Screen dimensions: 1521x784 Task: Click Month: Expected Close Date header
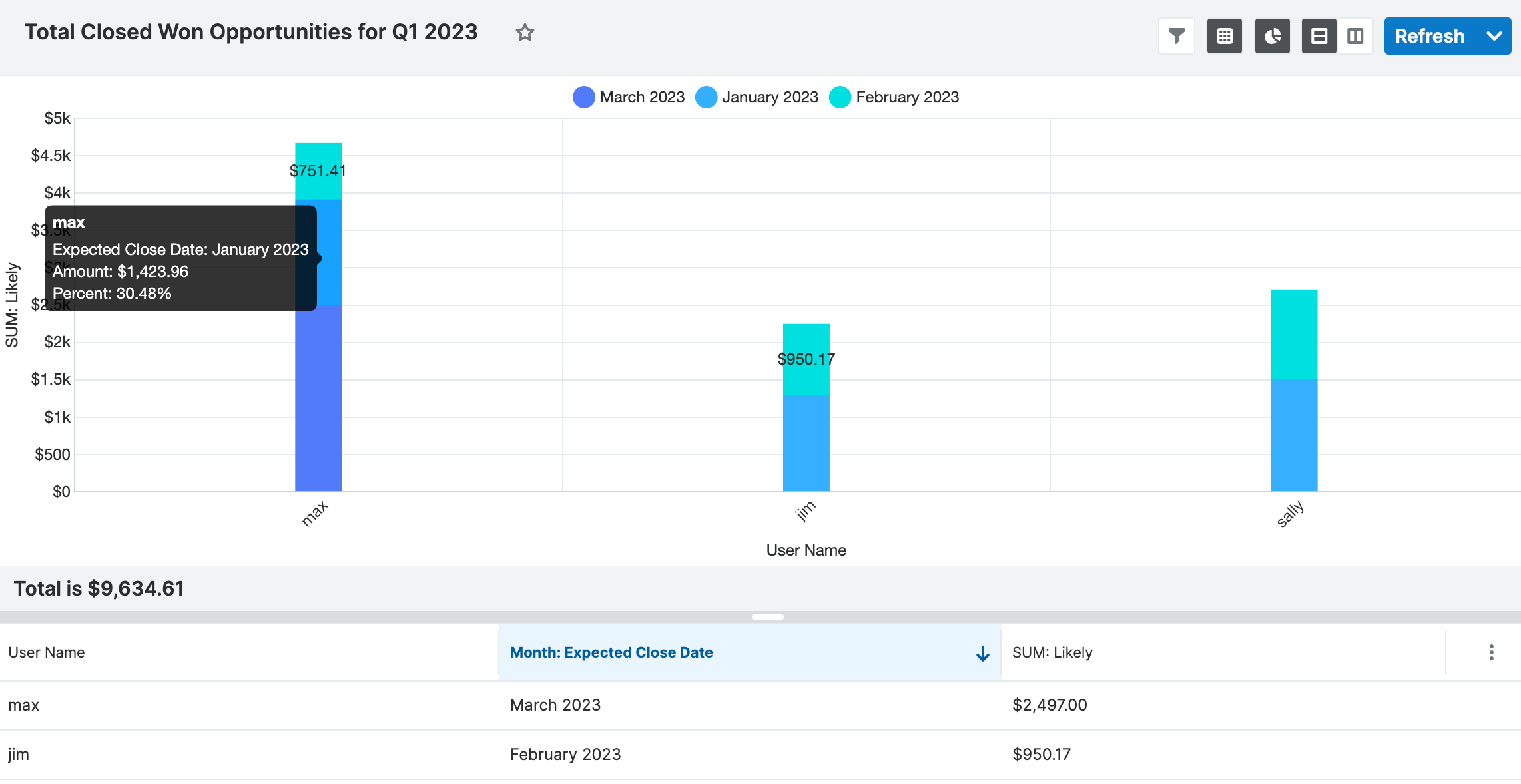pyautogui.click(x=611, y=652)
